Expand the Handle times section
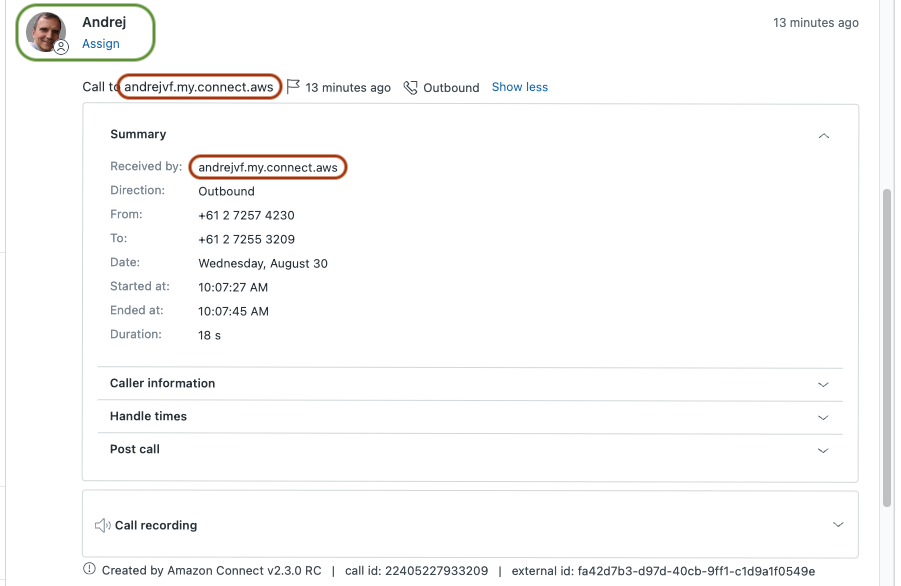This screenshot has height=586, width=901. pyautogui.click(x=823, y=417)
